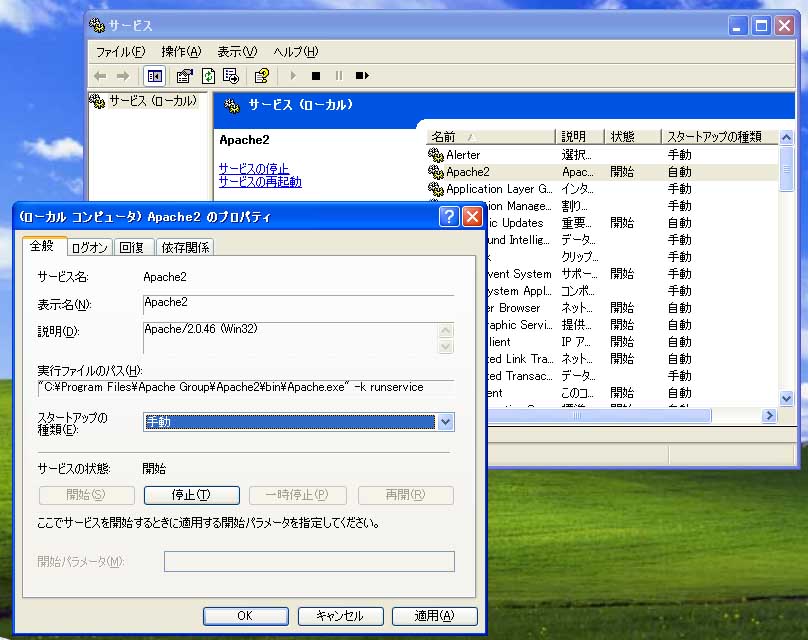The width and height of the screenshot is (808, 640).
Task: Sort by the 状態 column header
Action: pyautogui.click(x=633, y=137)
